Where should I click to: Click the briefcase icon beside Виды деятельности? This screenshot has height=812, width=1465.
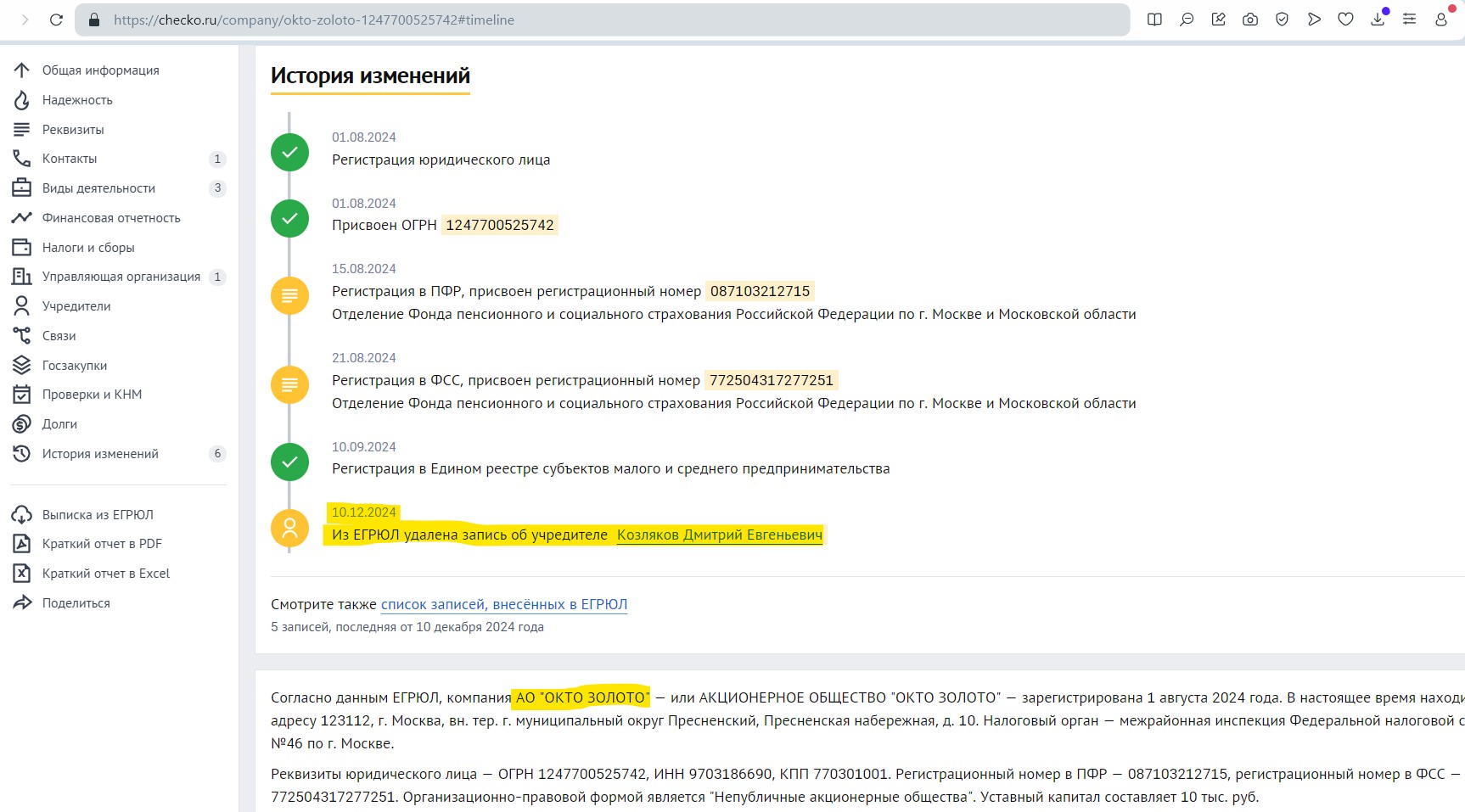pyautogui.click(x=21, y=188)
